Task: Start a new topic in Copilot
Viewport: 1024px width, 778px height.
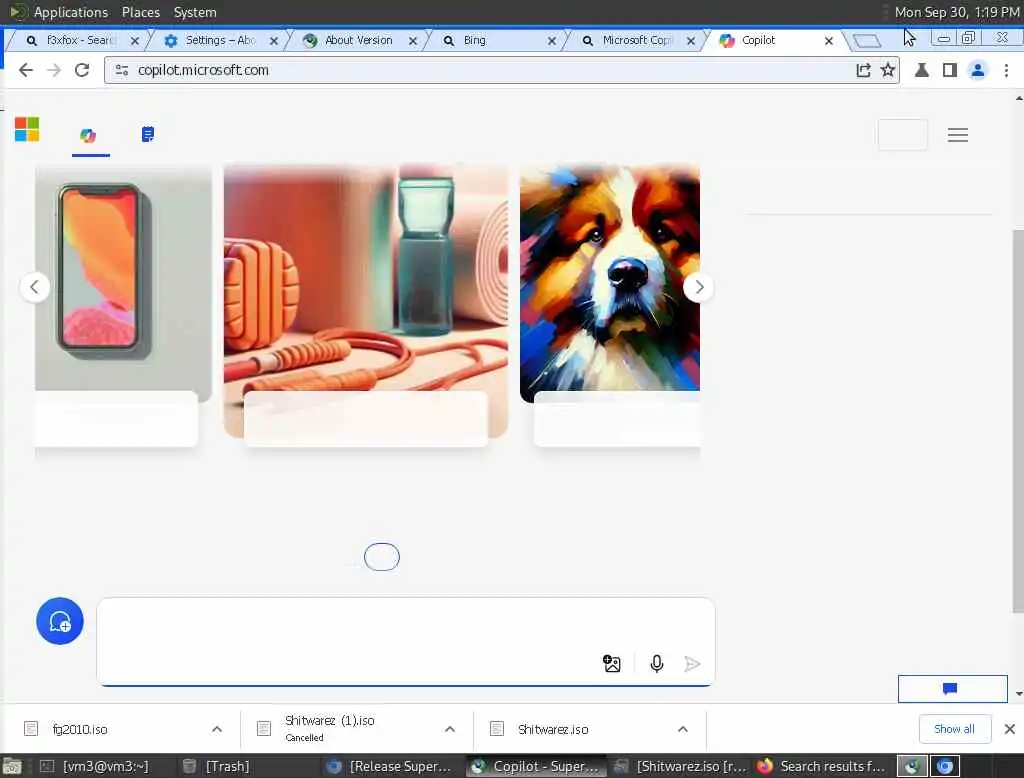Action: tap(60, 621)
